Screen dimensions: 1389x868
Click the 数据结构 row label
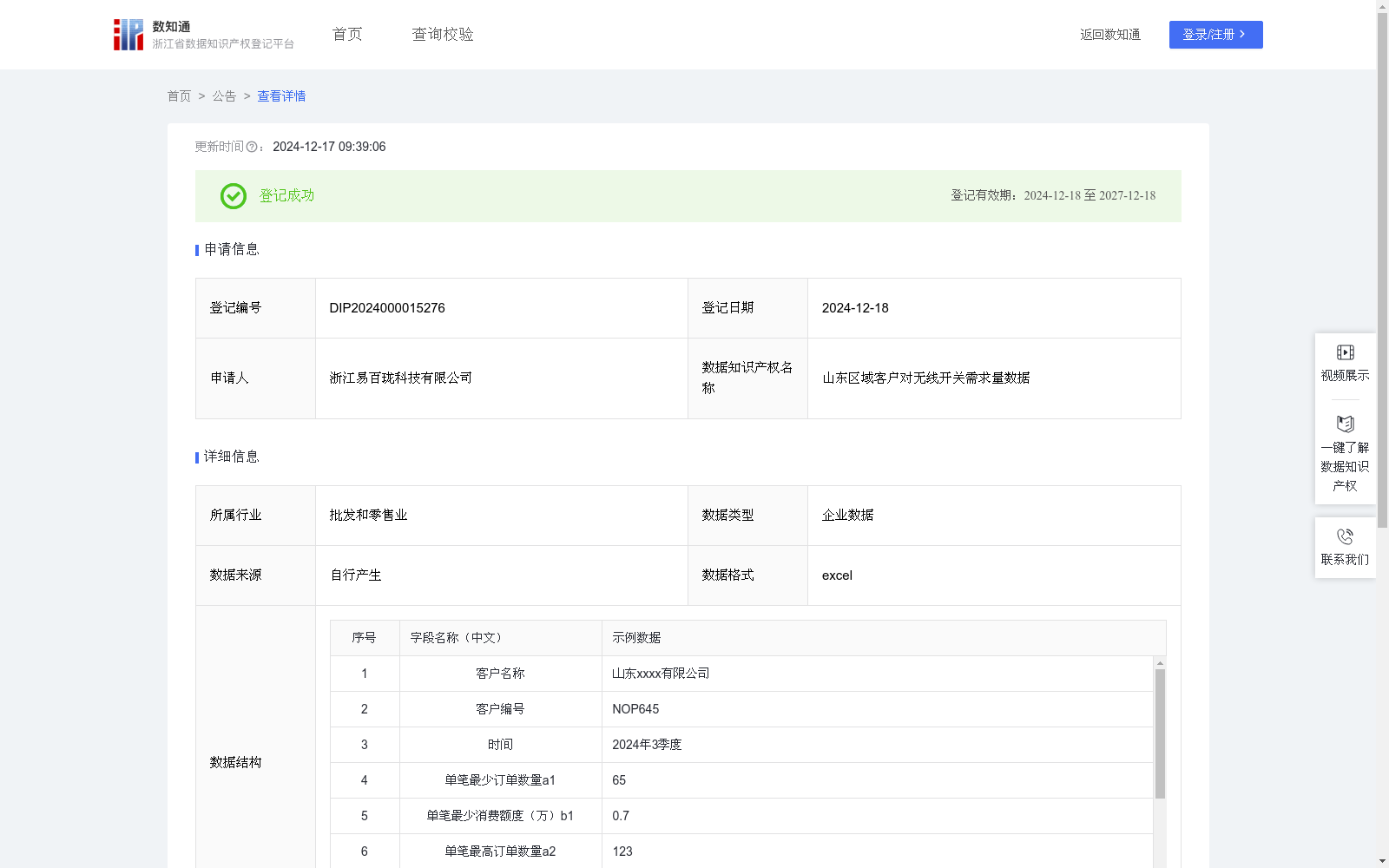coord(235,763)
